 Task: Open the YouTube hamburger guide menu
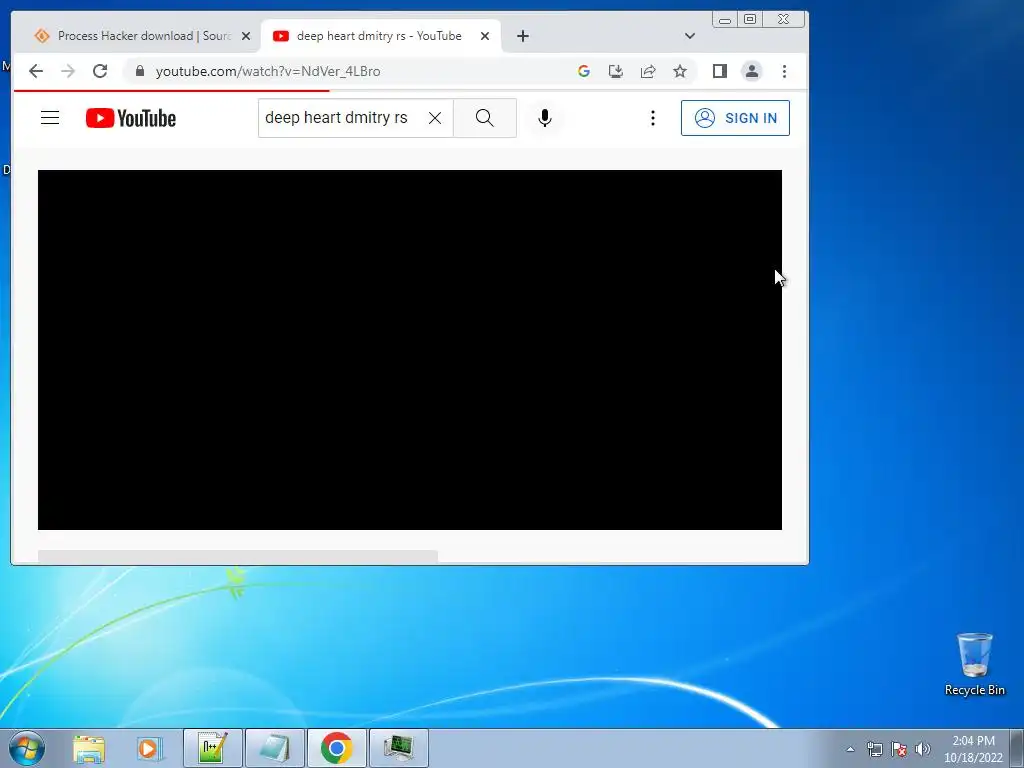50,118
